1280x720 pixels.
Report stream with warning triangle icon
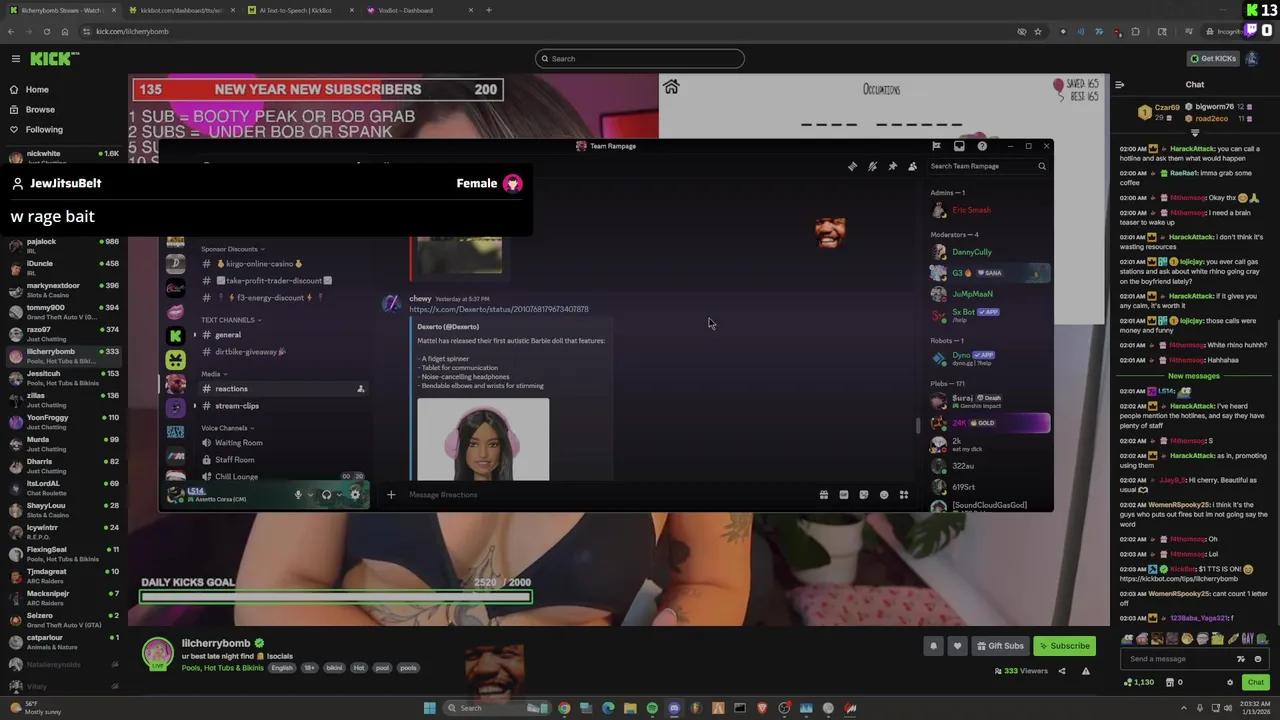point(1086,671)
